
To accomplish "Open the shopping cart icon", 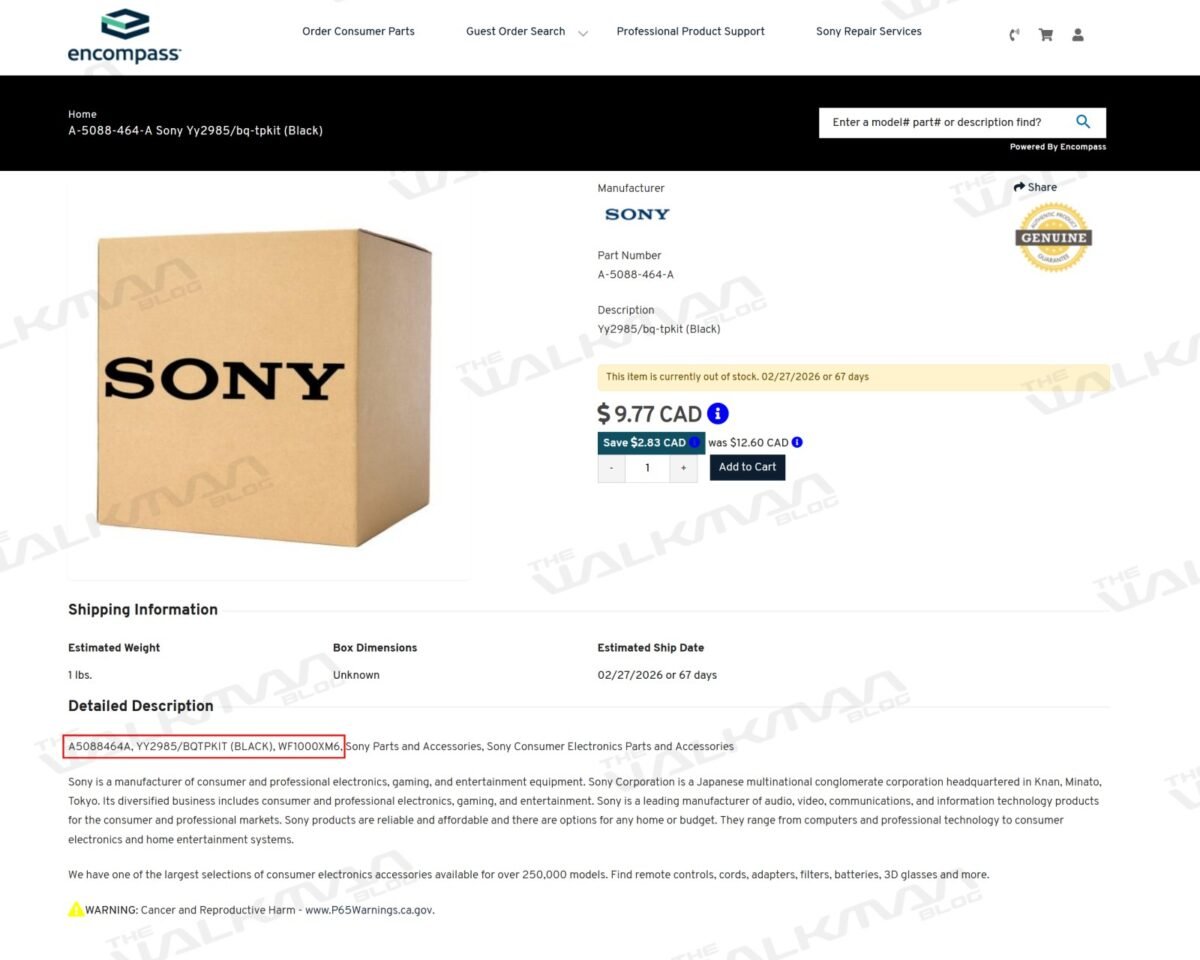I will pos(1046,35).
